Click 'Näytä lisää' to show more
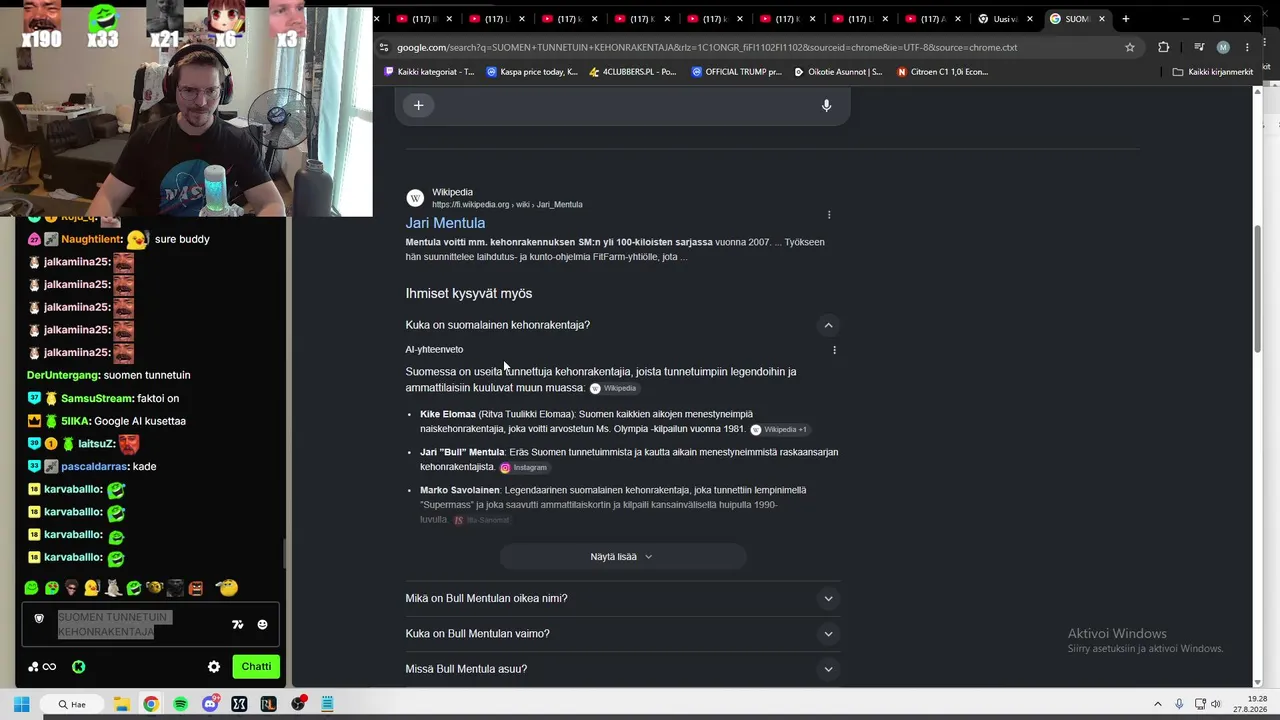1280x720 pixels. point(622,557)
